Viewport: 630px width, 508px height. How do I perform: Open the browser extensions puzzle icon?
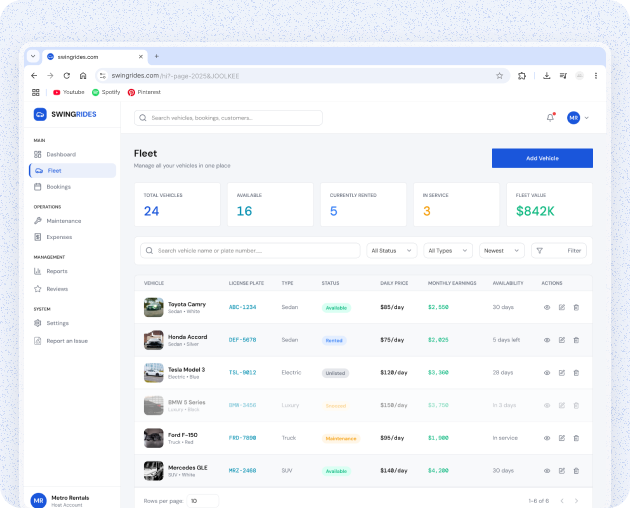[522, 76]
